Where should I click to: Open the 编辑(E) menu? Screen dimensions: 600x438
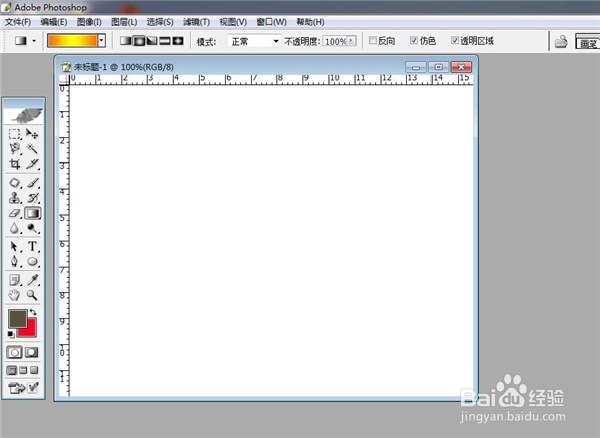pos(54,22)
